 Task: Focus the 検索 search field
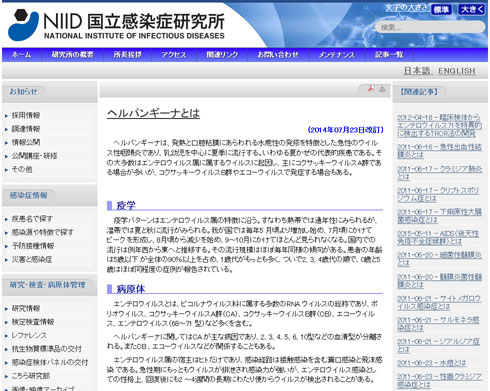pos(430,27)
